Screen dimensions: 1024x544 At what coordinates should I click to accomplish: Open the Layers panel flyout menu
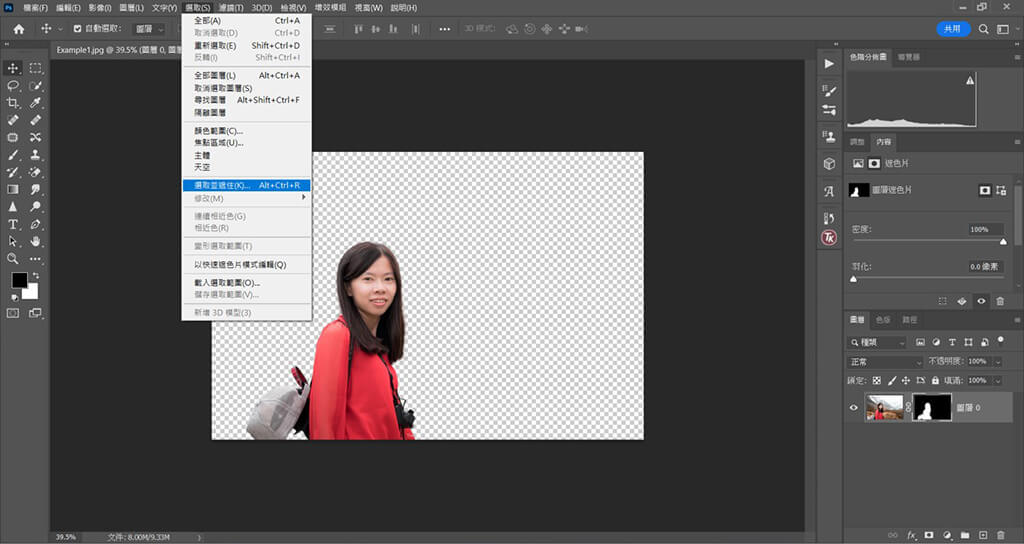click(x=1017, y=320)
